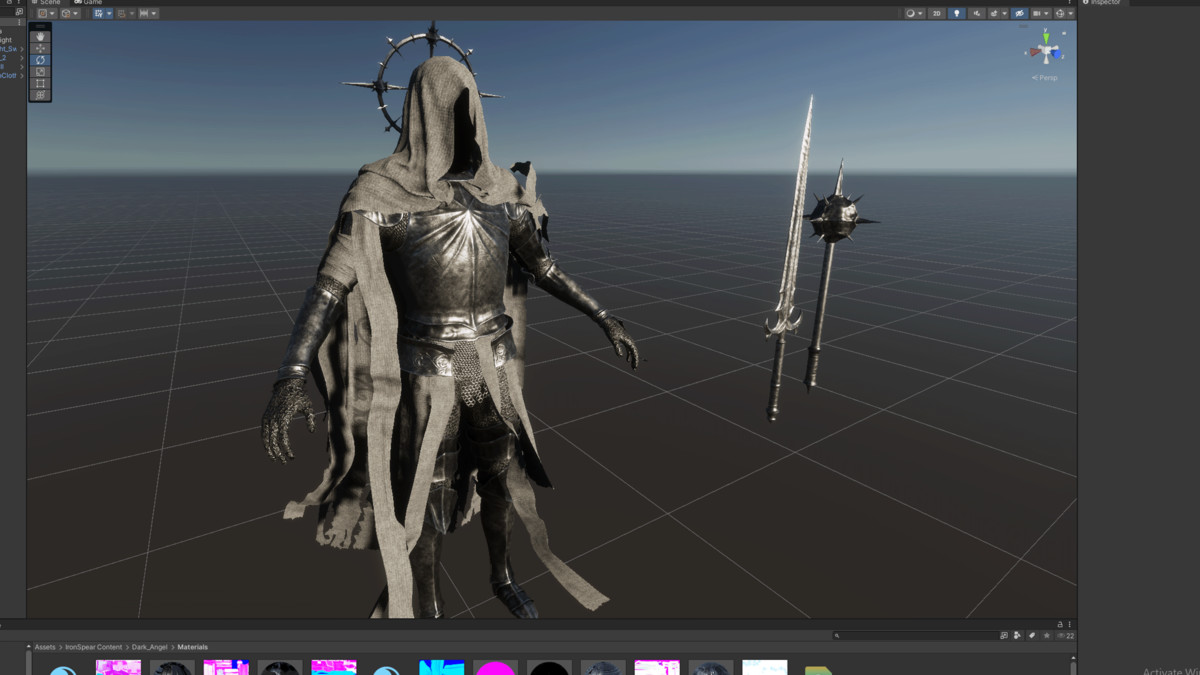This screenshot has width=1200, height=675.
Task: Open the scene effects dropdown arrow
Action: click(1005, 13)
